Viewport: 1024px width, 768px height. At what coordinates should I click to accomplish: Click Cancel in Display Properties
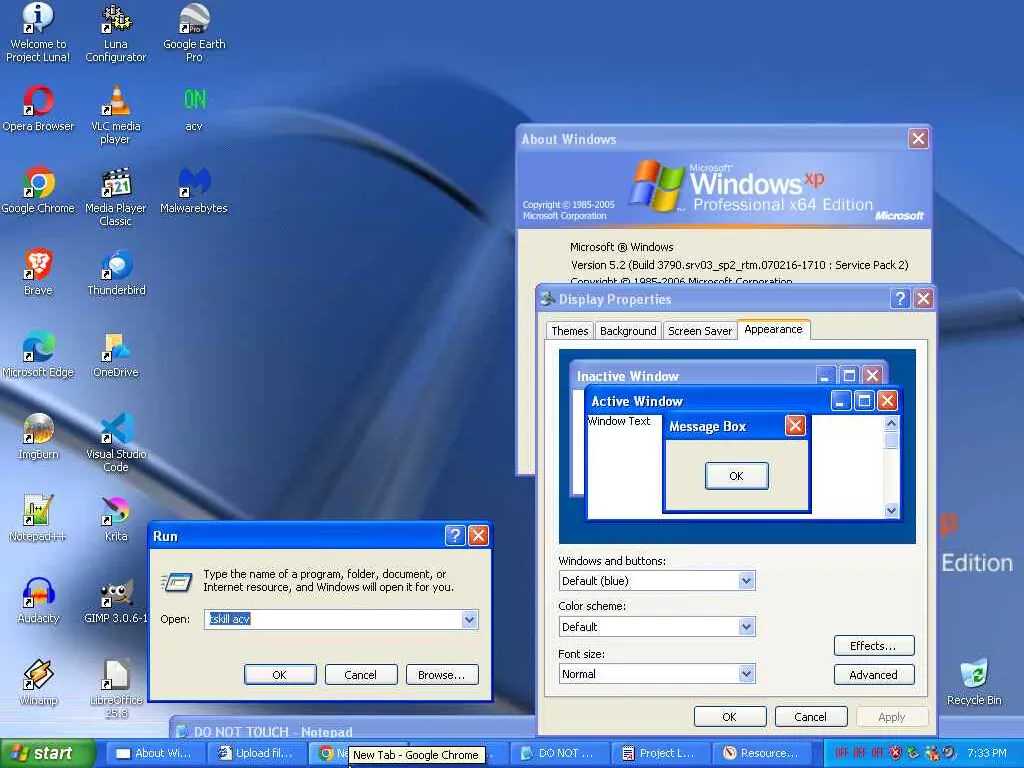(x=810, y=716)
